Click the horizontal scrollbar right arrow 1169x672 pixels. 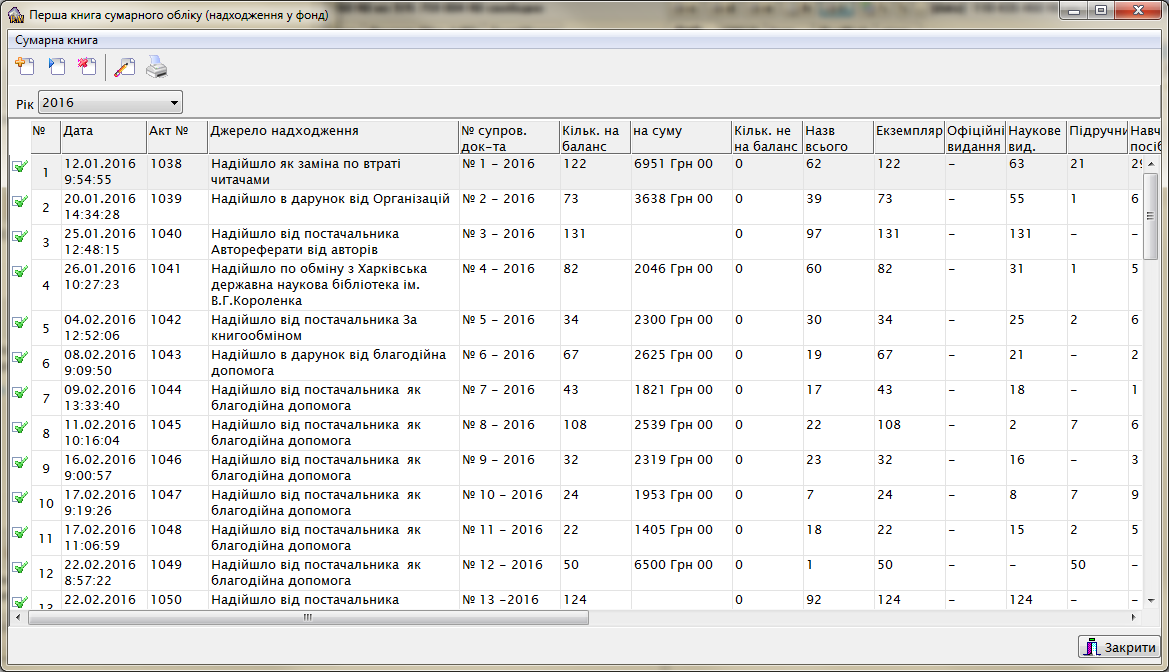(x=1135, y=618)
